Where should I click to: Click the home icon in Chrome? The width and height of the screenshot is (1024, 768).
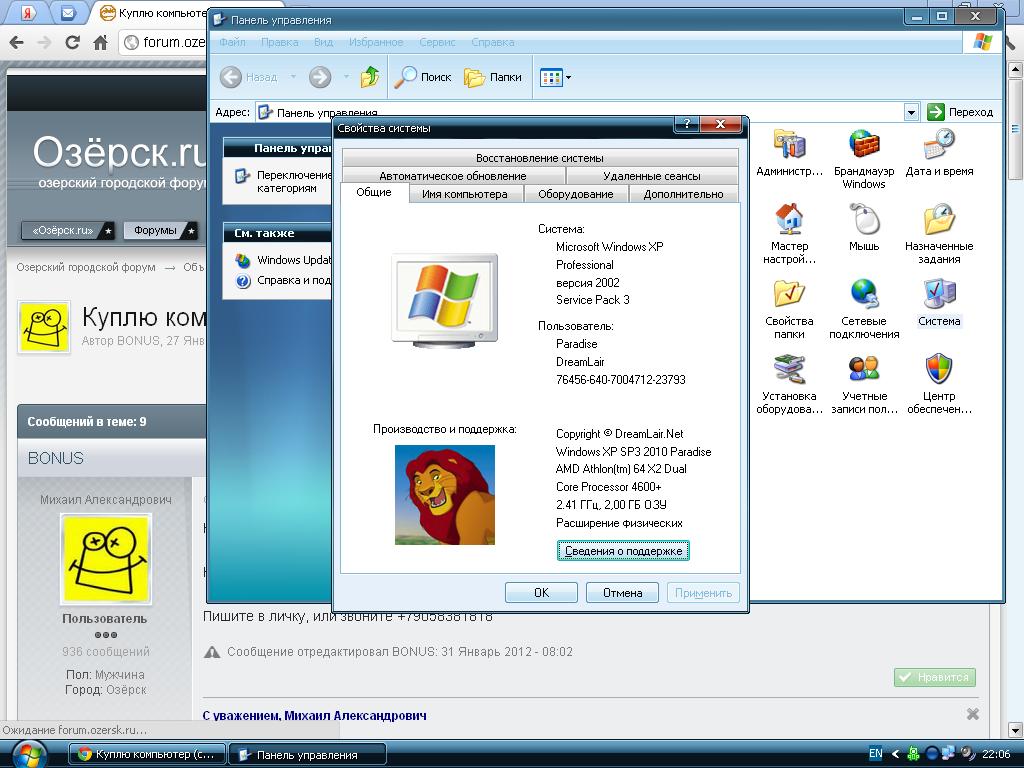click(100, 42)
